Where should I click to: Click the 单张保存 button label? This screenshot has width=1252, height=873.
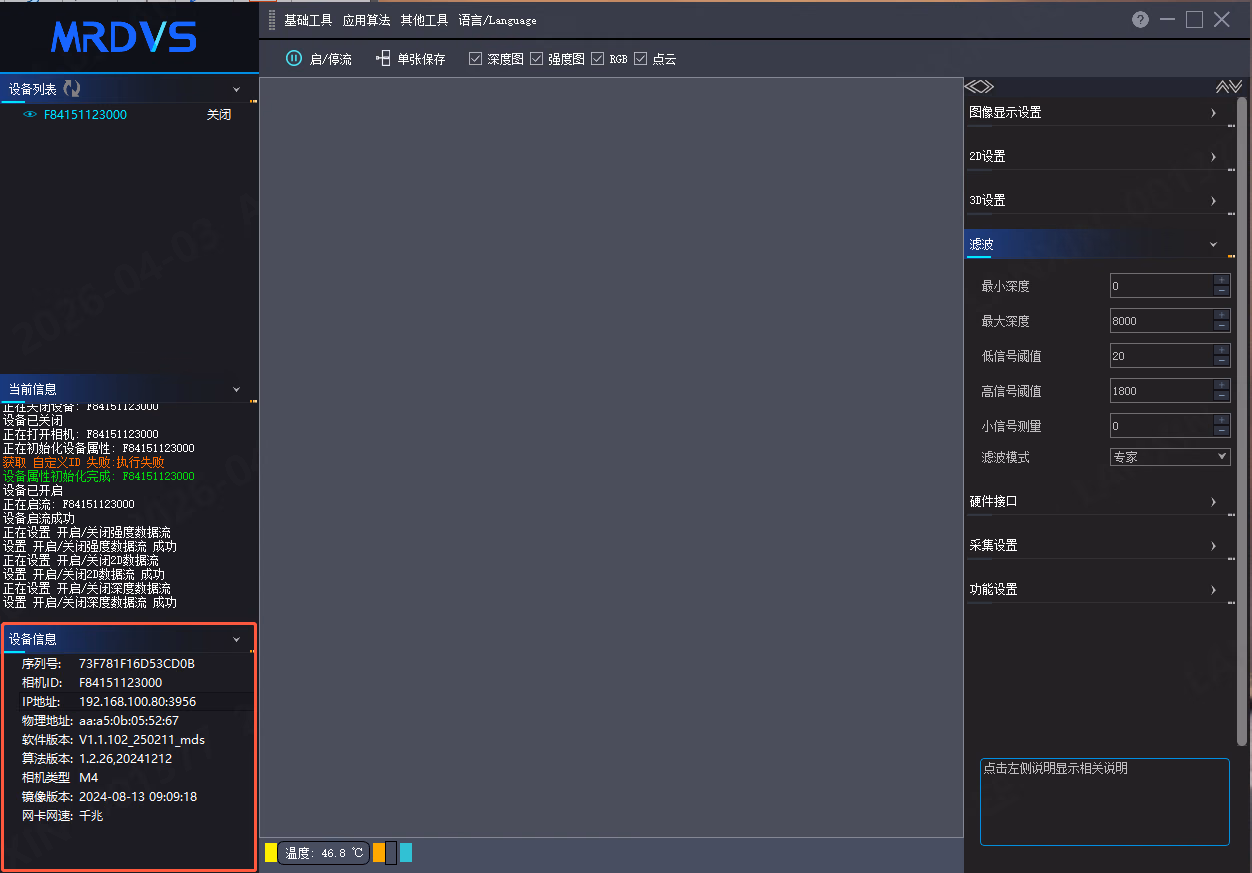[x=421, y=59]
